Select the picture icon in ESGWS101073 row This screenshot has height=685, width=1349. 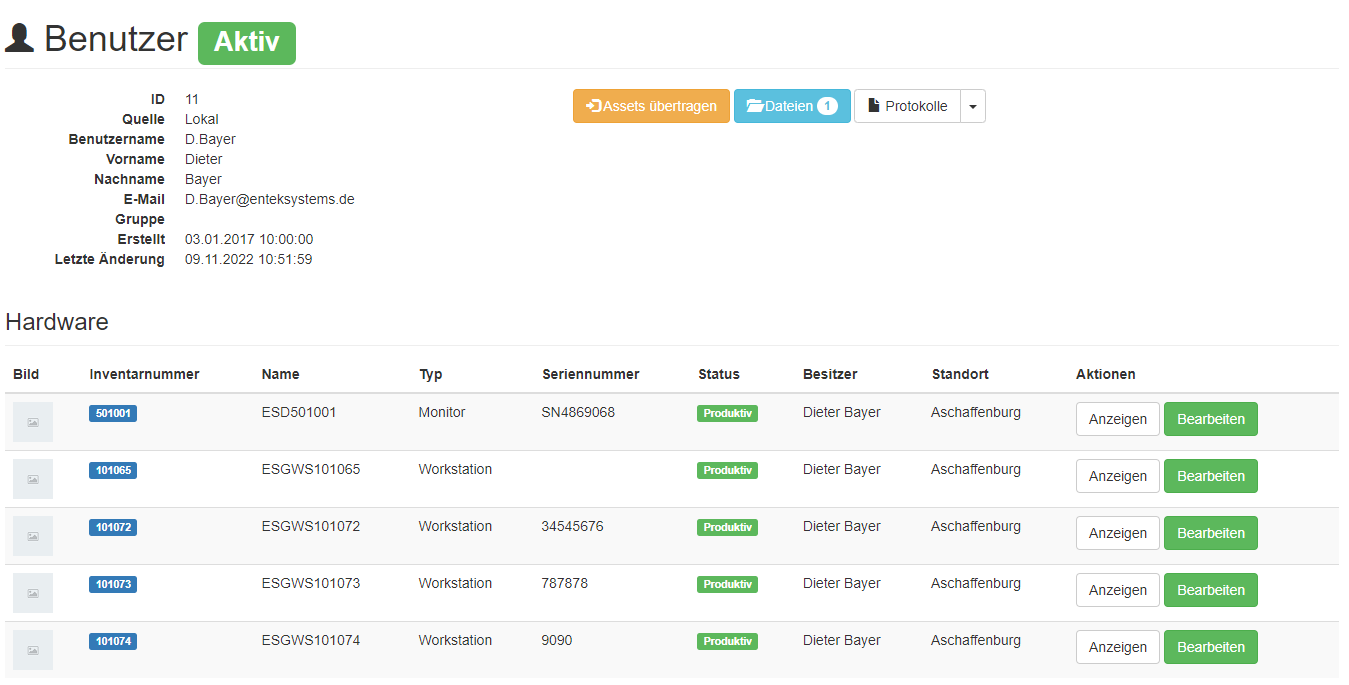33,593
